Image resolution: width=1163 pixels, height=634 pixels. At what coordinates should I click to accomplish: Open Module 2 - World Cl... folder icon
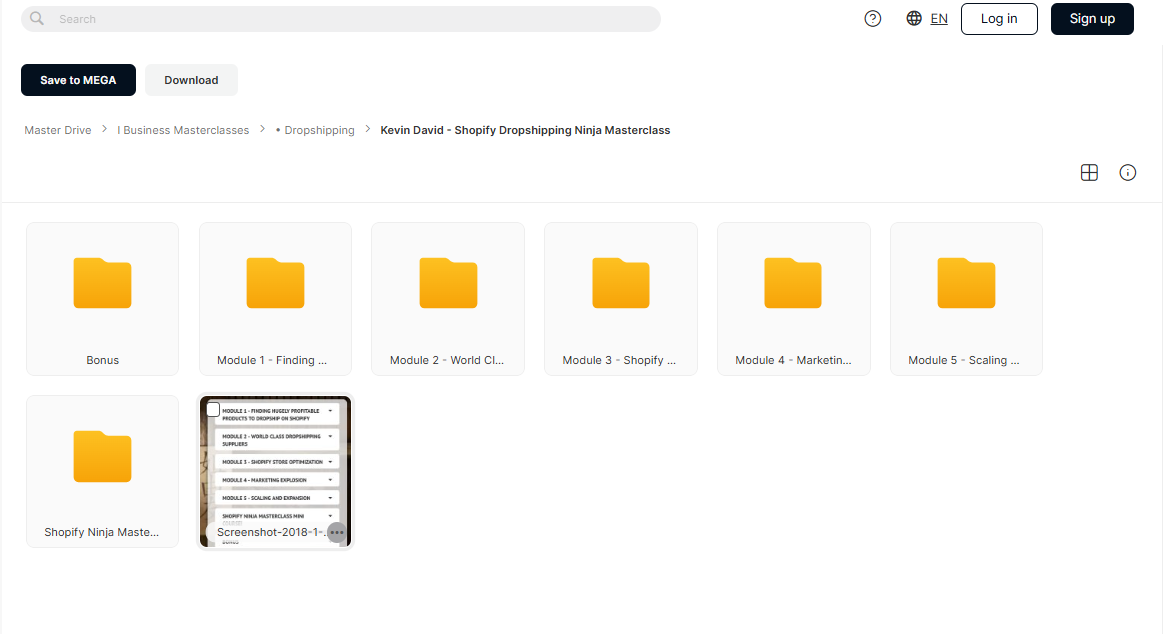448,283
